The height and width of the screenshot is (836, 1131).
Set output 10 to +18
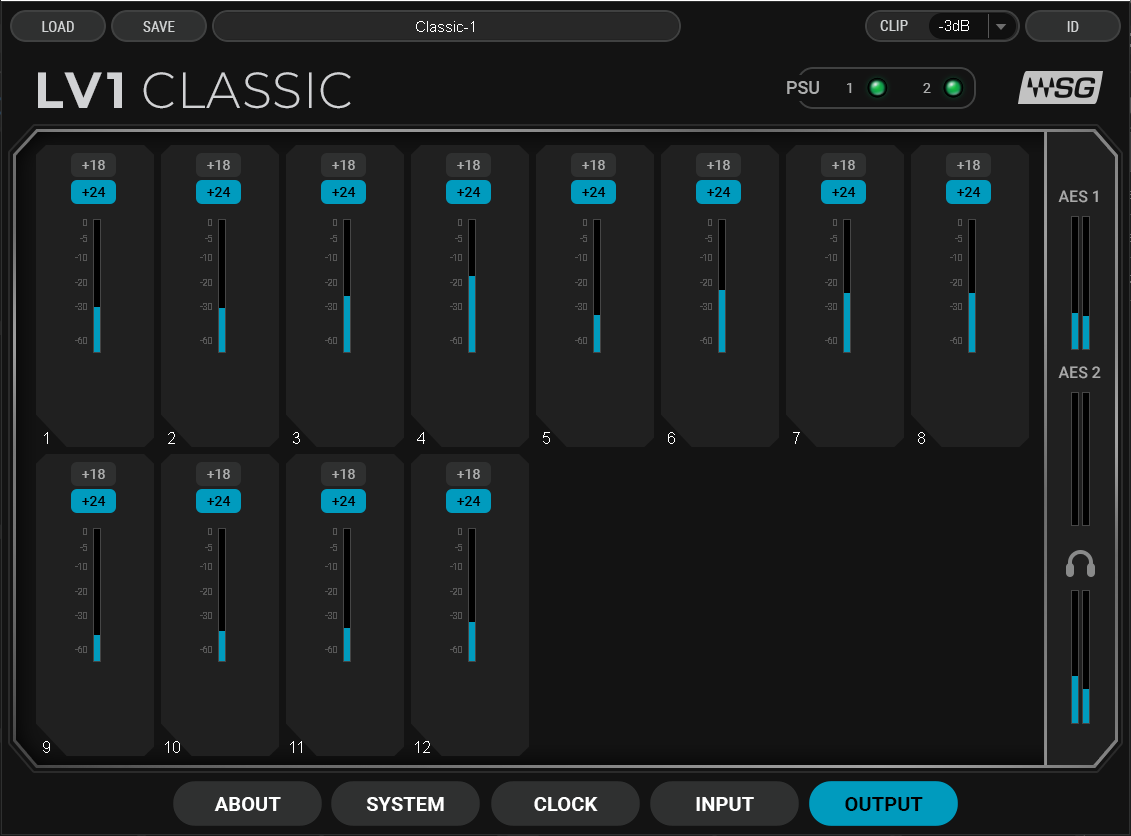pos(219,474)
